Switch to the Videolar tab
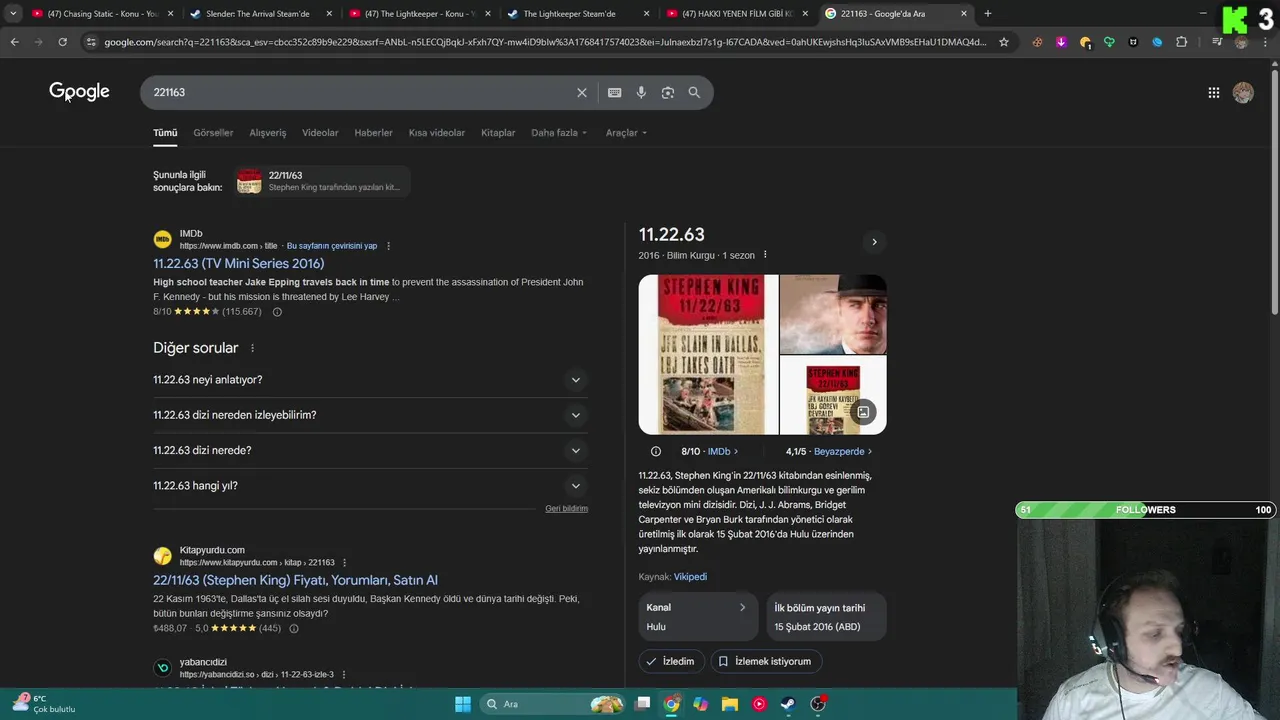Screen dimensions: 1280x720 (x=320, y=133)
